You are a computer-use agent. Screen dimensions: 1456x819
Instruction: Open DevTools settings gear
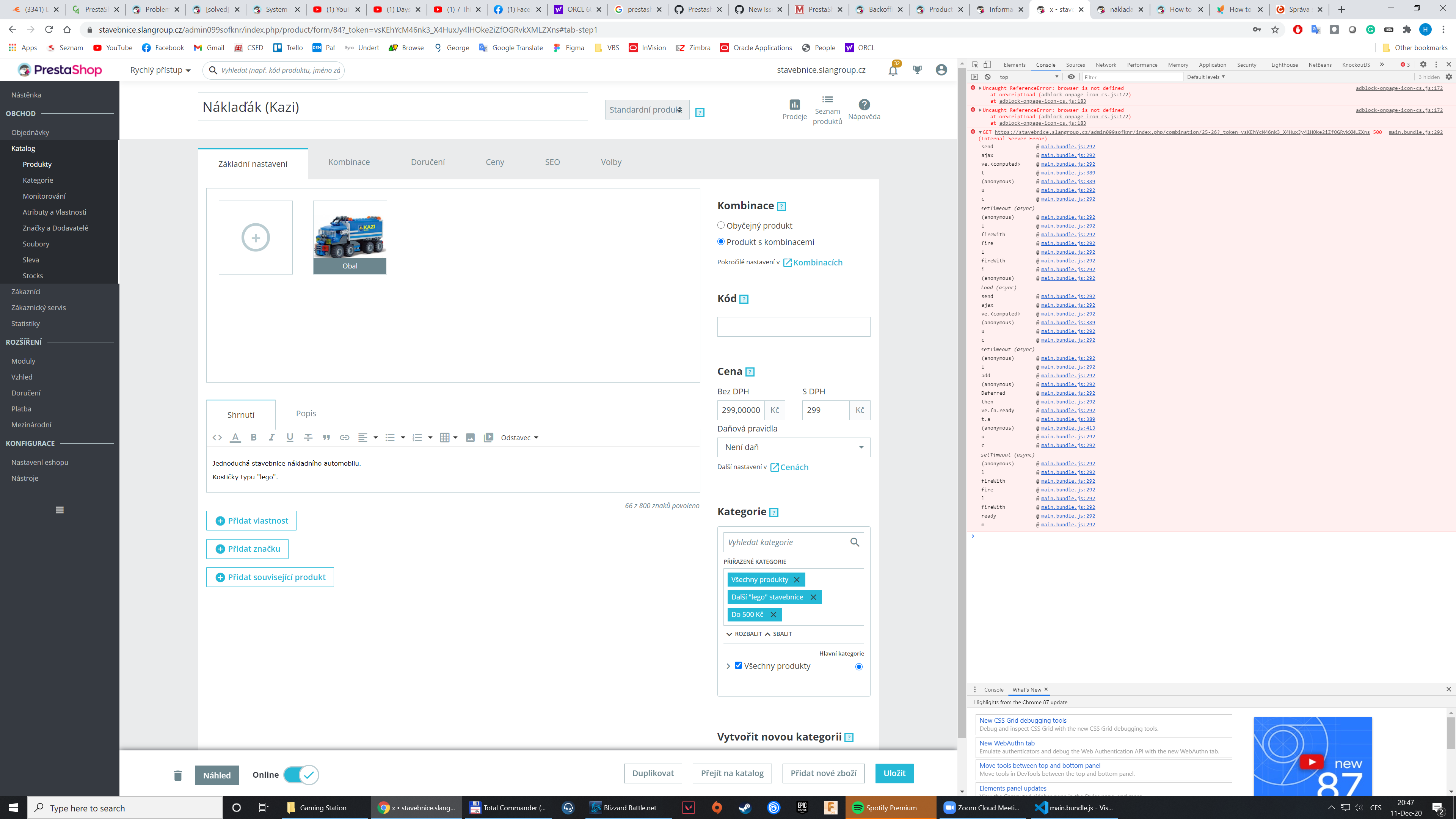(1423, 64)
